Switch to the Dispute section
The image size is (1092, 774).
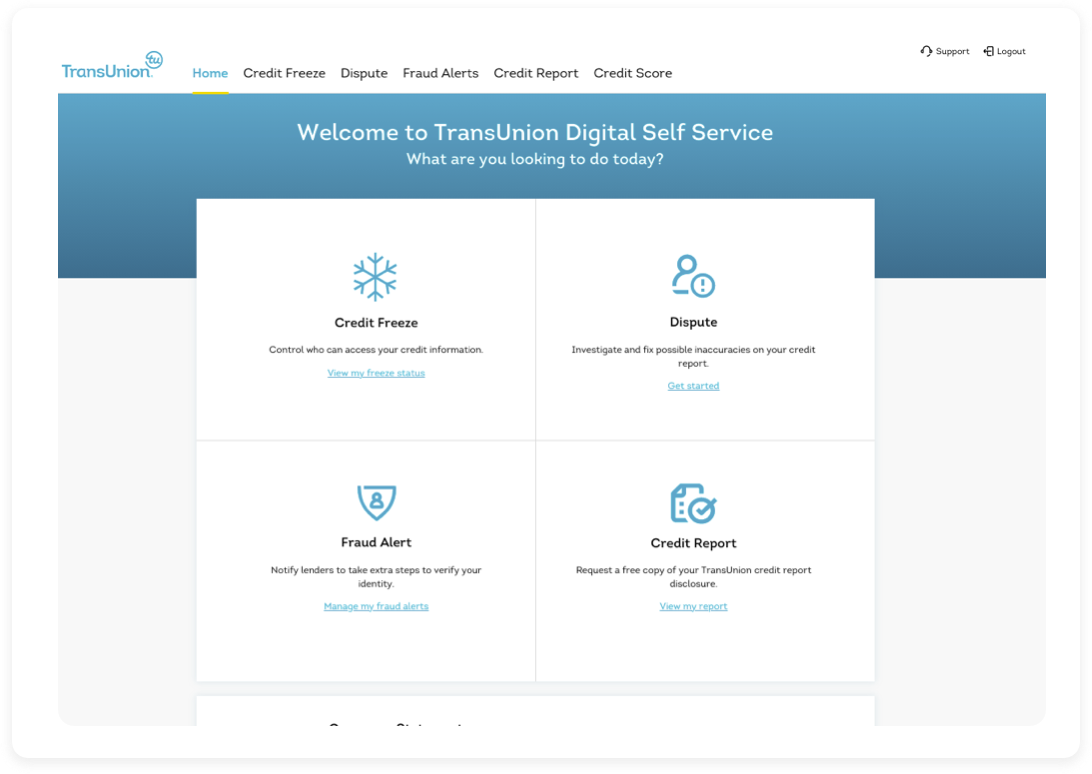click(x=364, y=73)
